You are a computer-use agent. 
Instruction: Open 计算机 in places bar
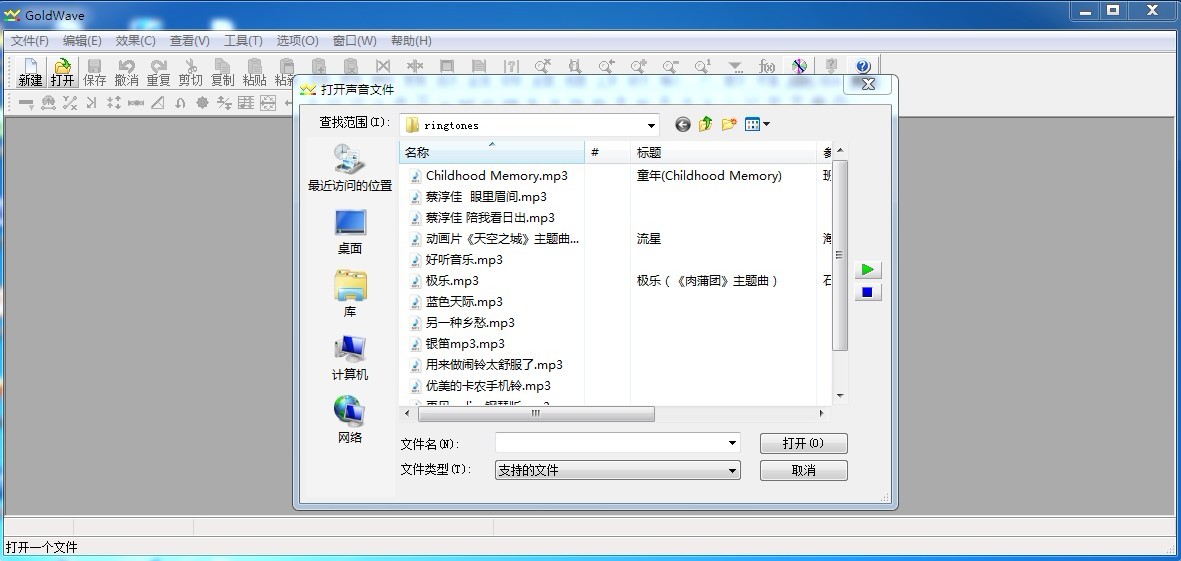click(x=349, y=358)
